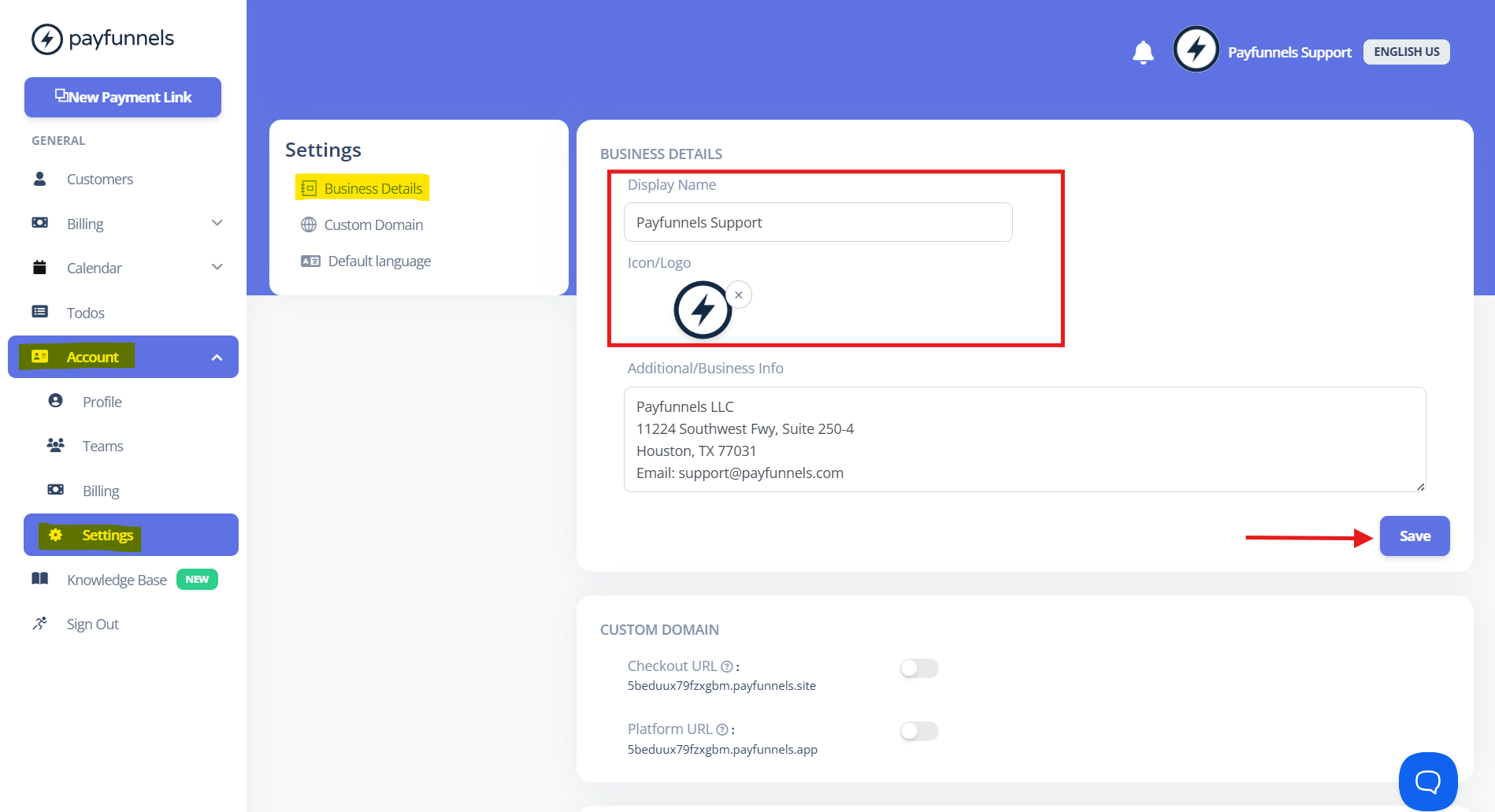Expand the Billing menu chevron
This screenshot has height=812, width=1495.
tap(217, 223)
